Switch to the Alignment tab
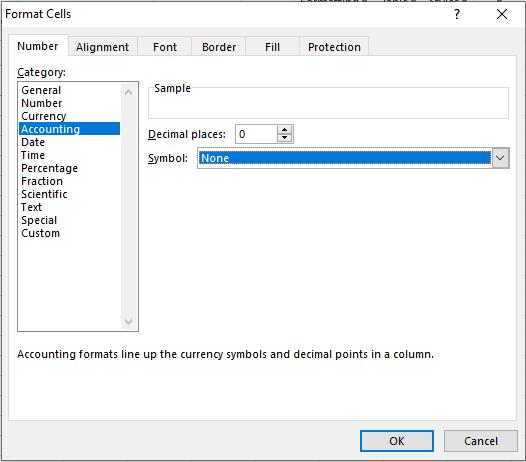526x462 pixels. [102, 47]
